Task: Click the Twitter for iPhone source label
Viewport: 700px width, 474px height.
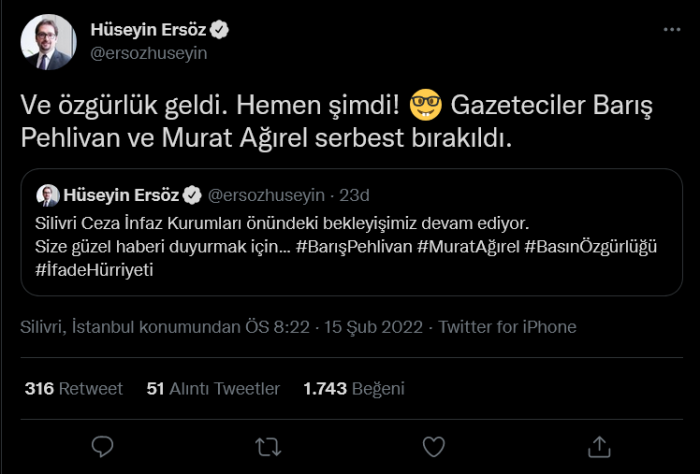Action: [x=507, y=327]
